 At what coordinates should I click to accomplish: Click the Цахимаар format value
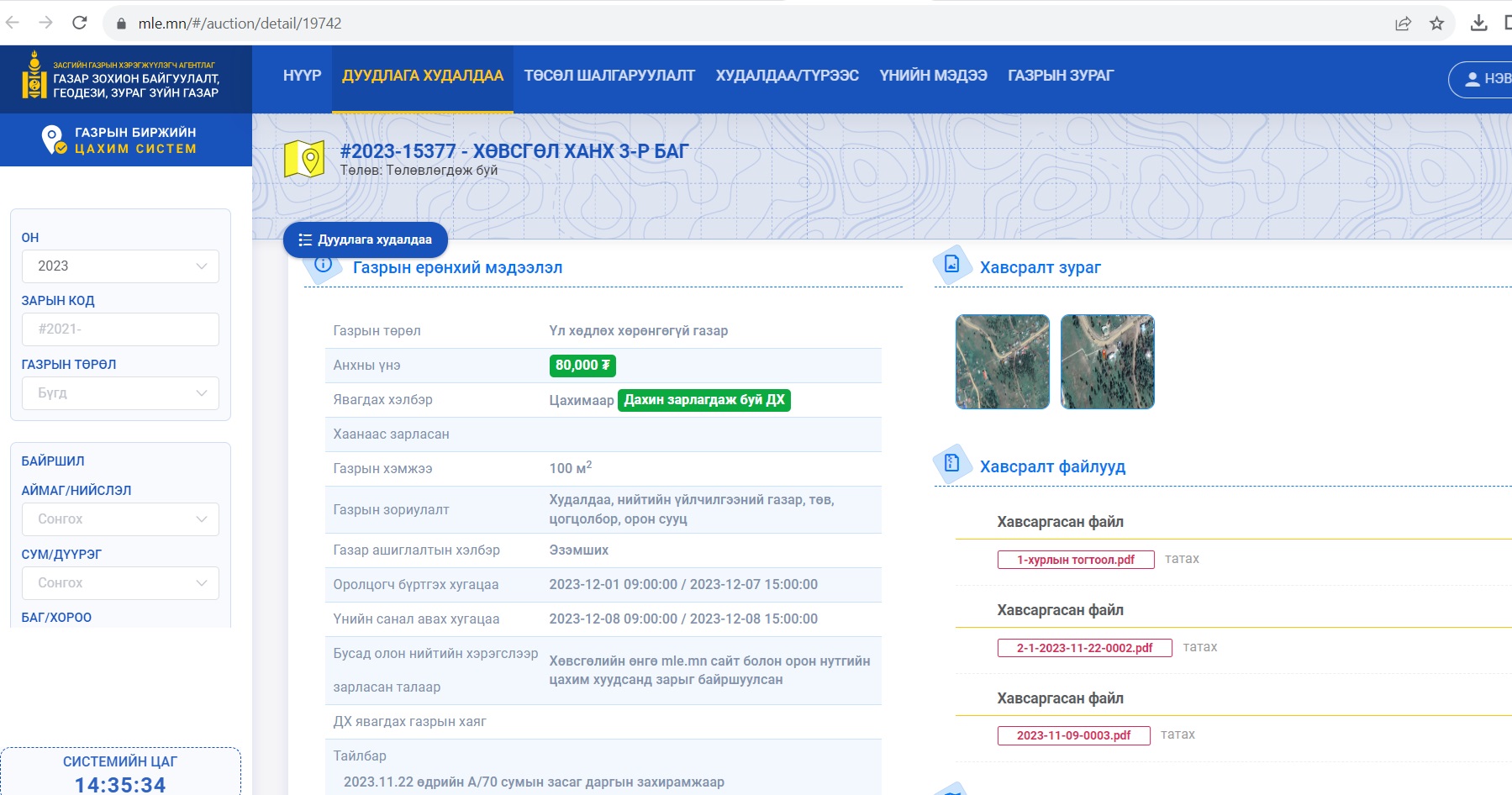tap(582, 401)
